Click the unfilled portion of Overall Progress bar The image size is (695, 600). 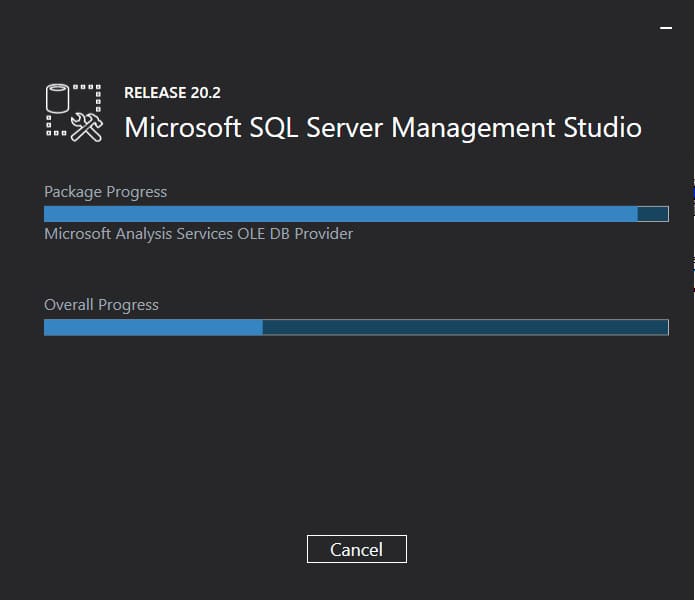[x=465, y=327]
